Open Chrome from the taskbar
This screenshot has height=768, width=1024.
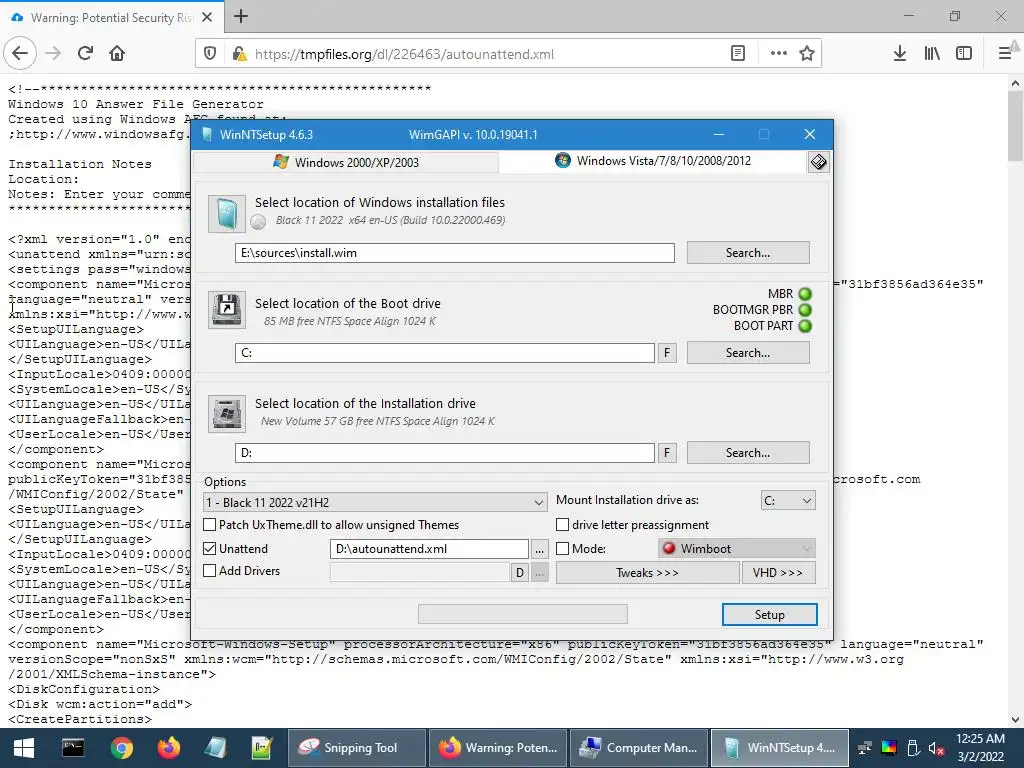coord(121,748)
